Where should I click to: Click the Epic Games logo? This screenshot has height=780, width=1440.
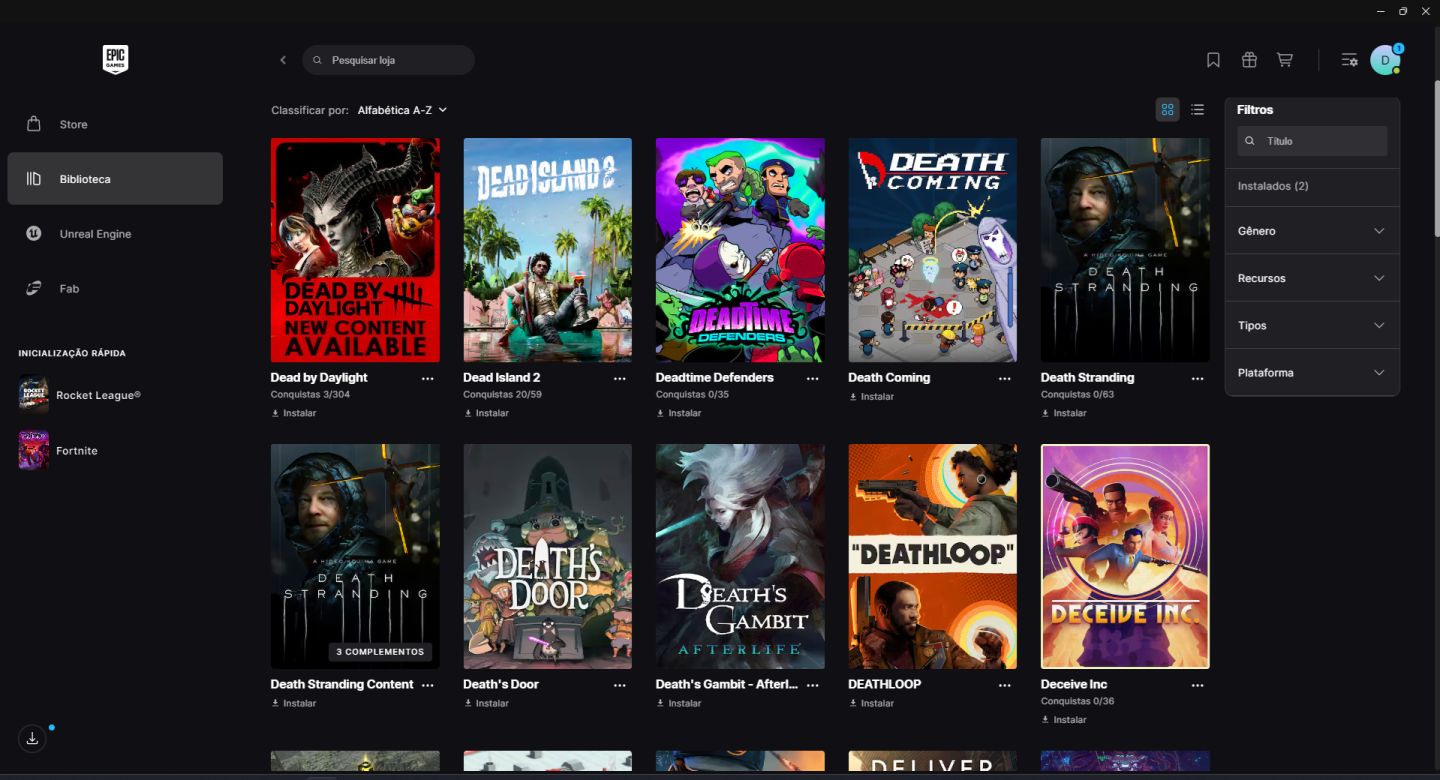pos(115,60)
